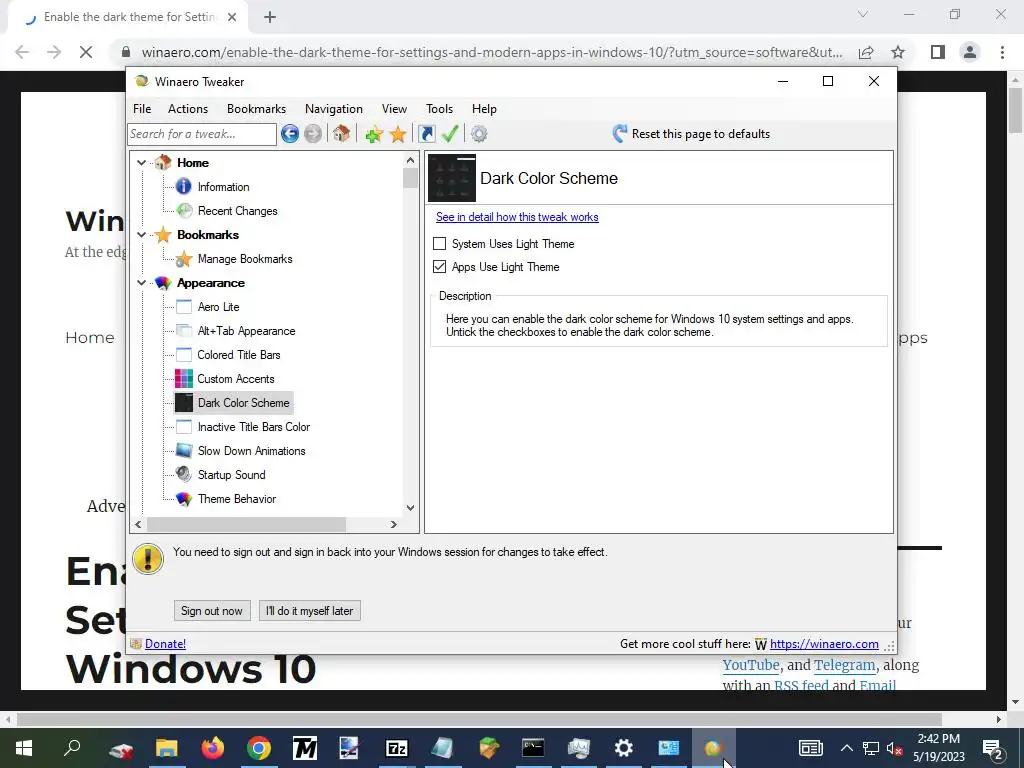Open the Tools menu
This screenshot has width=1024, height=768.
pyautogui.click(x=440, y=109)
